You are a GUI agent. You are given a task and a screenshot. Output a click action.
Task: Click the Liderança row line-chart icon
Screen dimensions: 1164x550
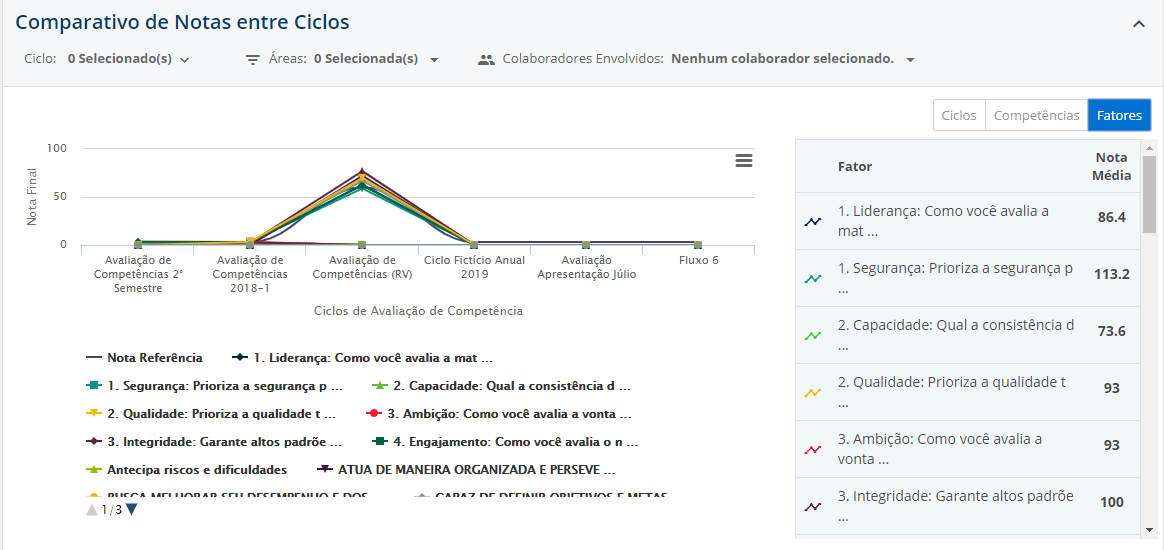pyautogui.click(x=813, y=221)
